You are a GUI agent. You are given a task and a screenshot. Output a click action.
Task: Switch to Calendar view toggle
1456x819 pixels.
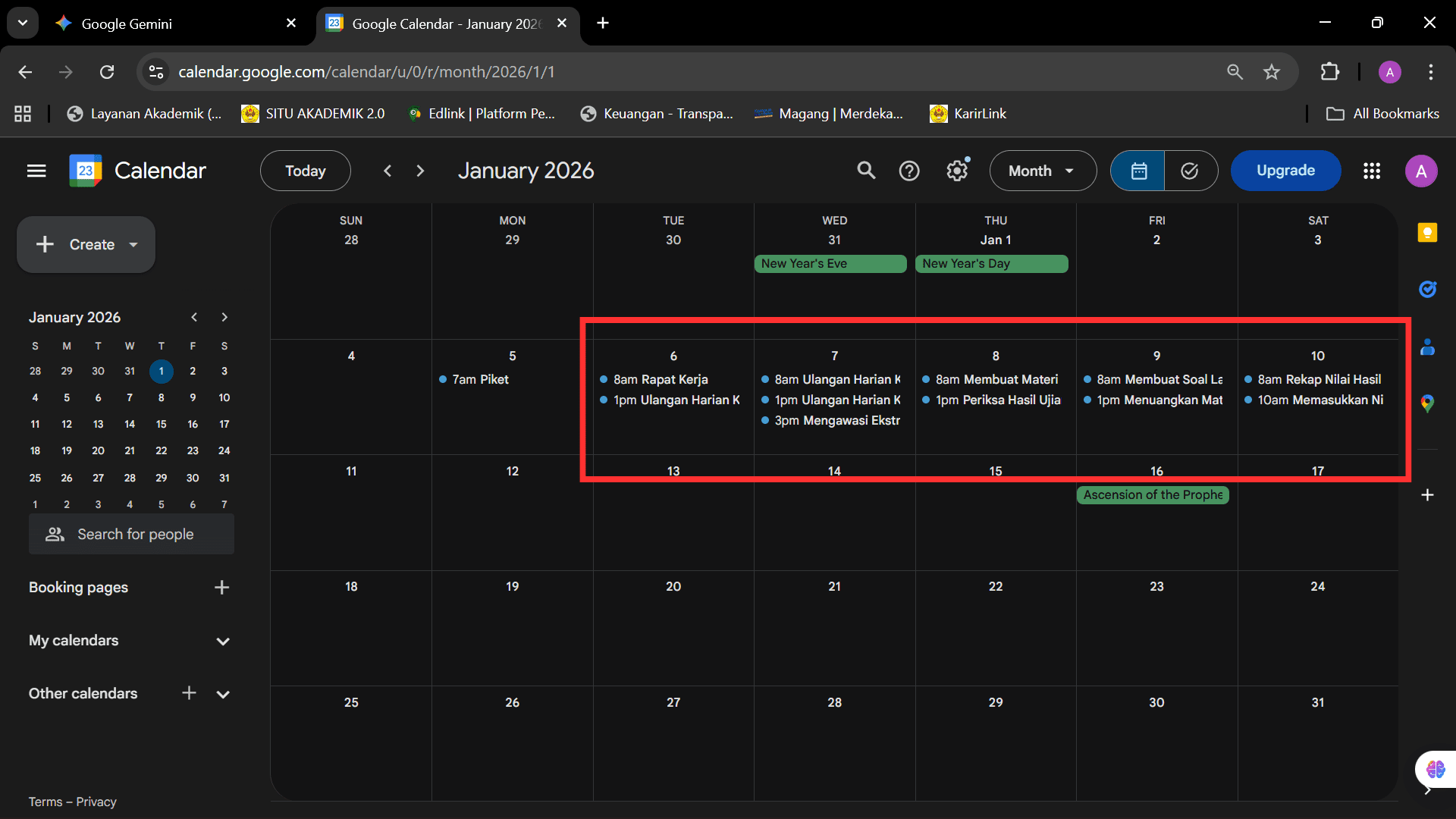tap(1138, 171)
